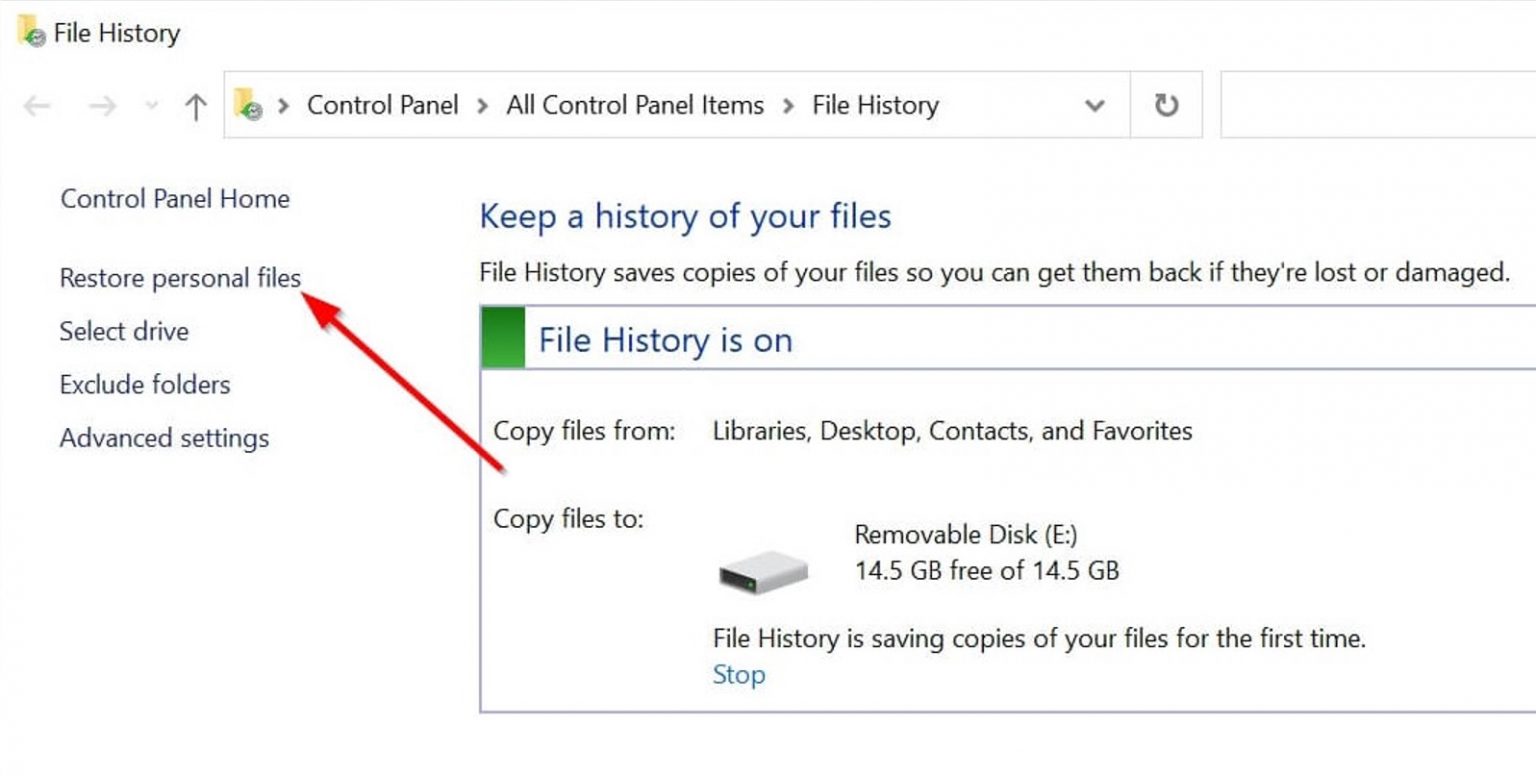Click the Stop link to pause saving
The height and width of the screenshot is (776, 1536).
coord(738,674)
